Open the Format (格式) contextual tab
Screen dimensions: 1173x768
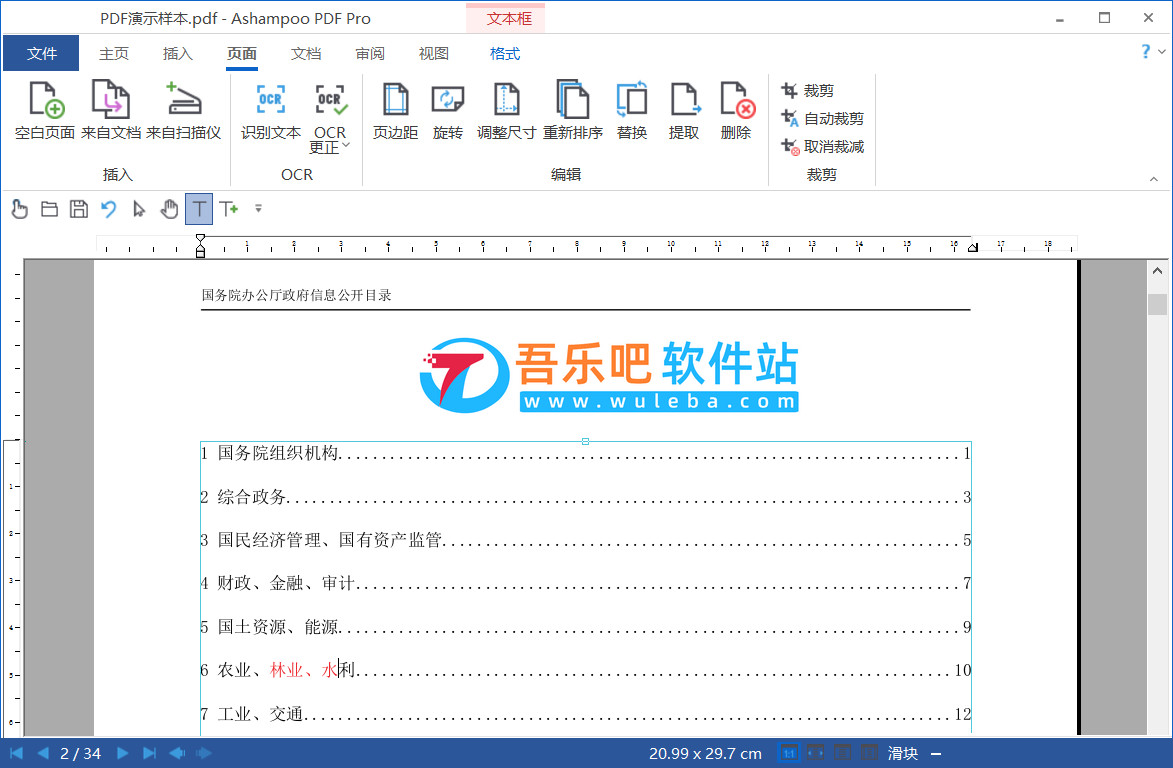(505, 53)
